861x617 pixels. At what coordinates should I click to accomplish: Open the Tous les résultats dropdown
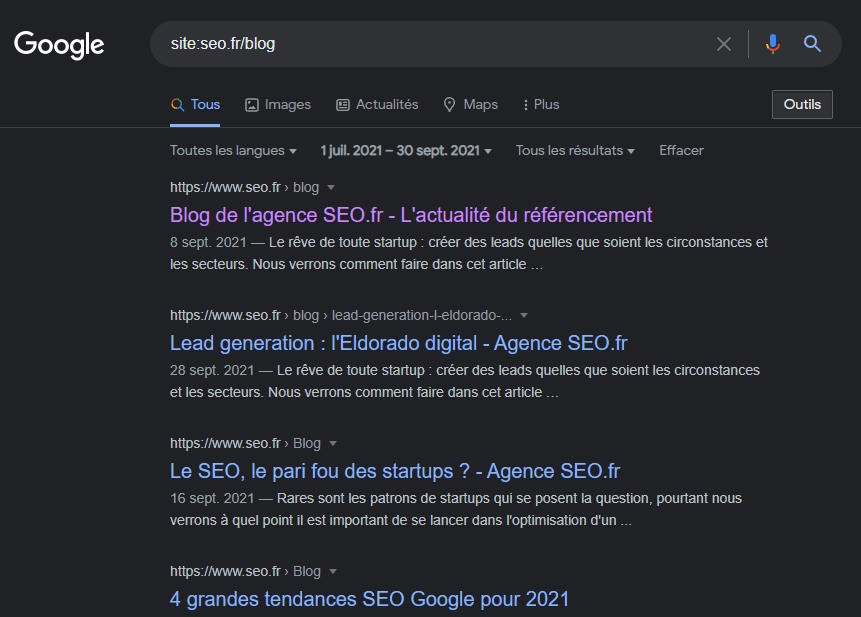[x=575, y=150]
